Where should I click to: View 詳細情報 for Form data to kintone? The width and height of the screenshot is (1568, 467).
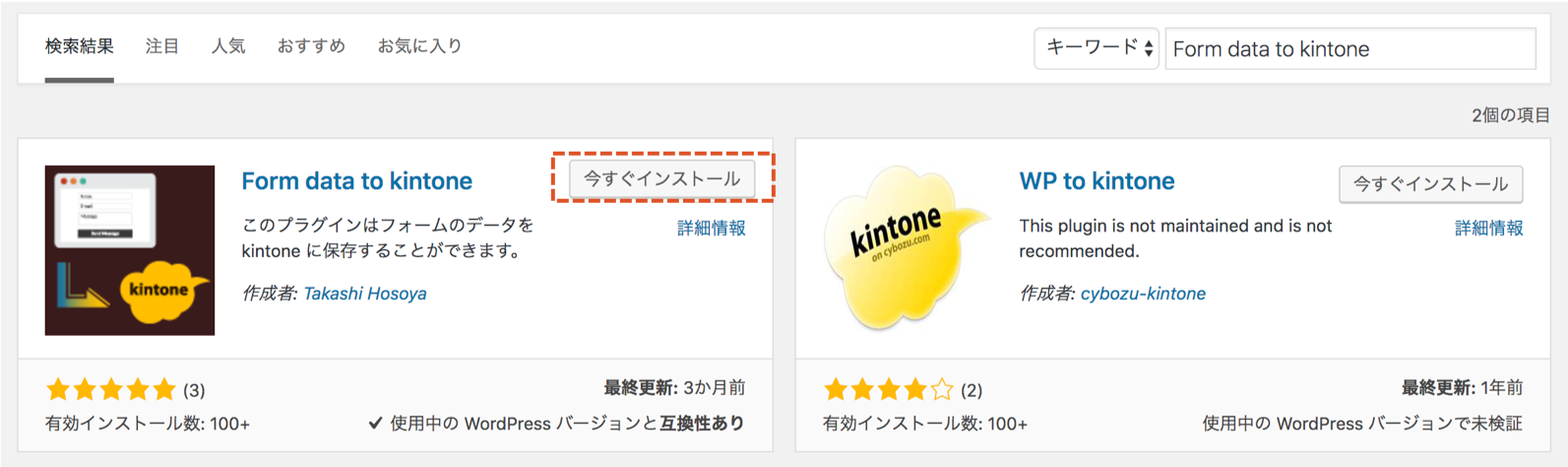click(711, 229)
